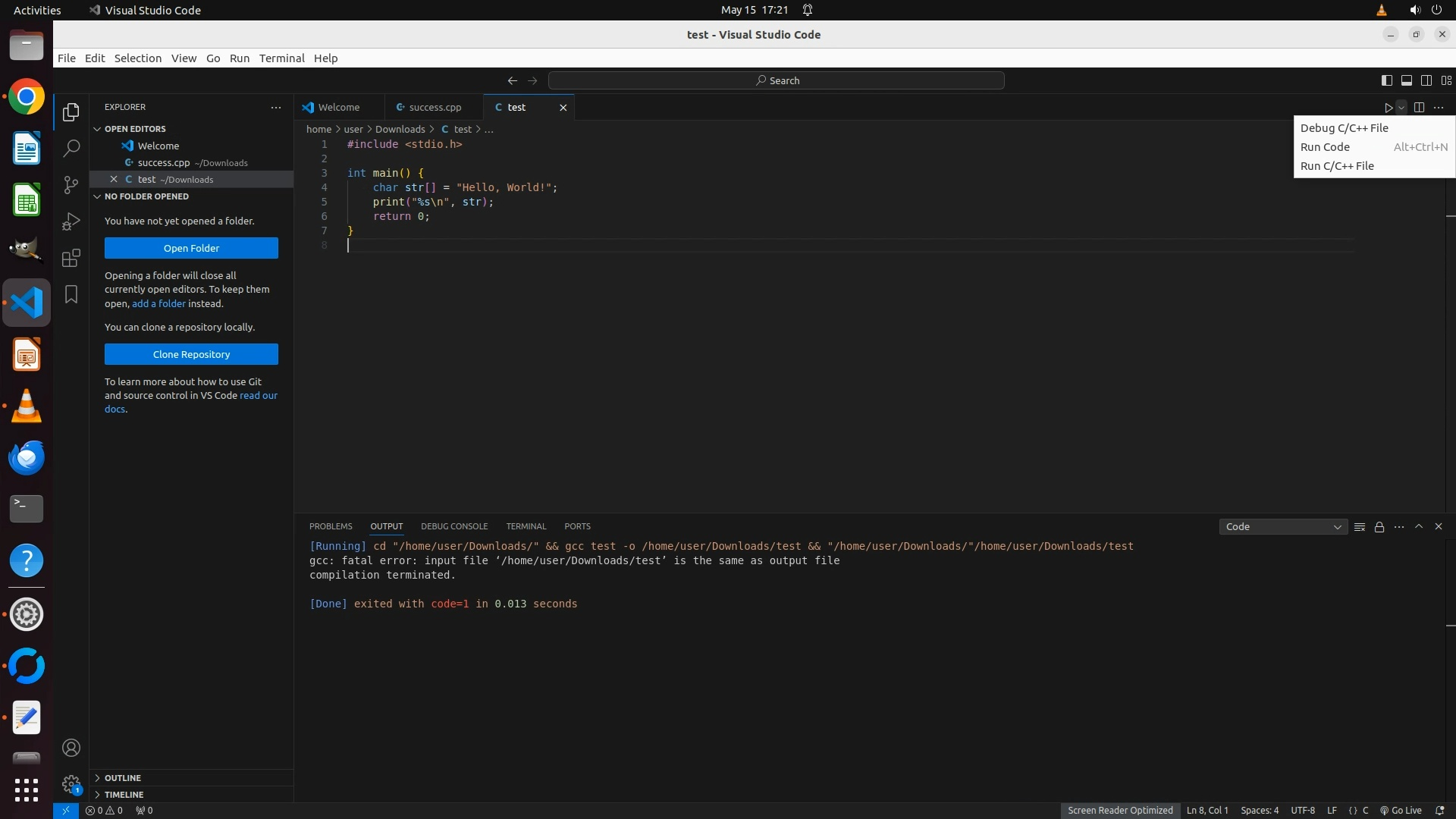Open the Source Control view
Image resolution: width=1456 pixels, height=819 pixels.
(x=71, y=185)
